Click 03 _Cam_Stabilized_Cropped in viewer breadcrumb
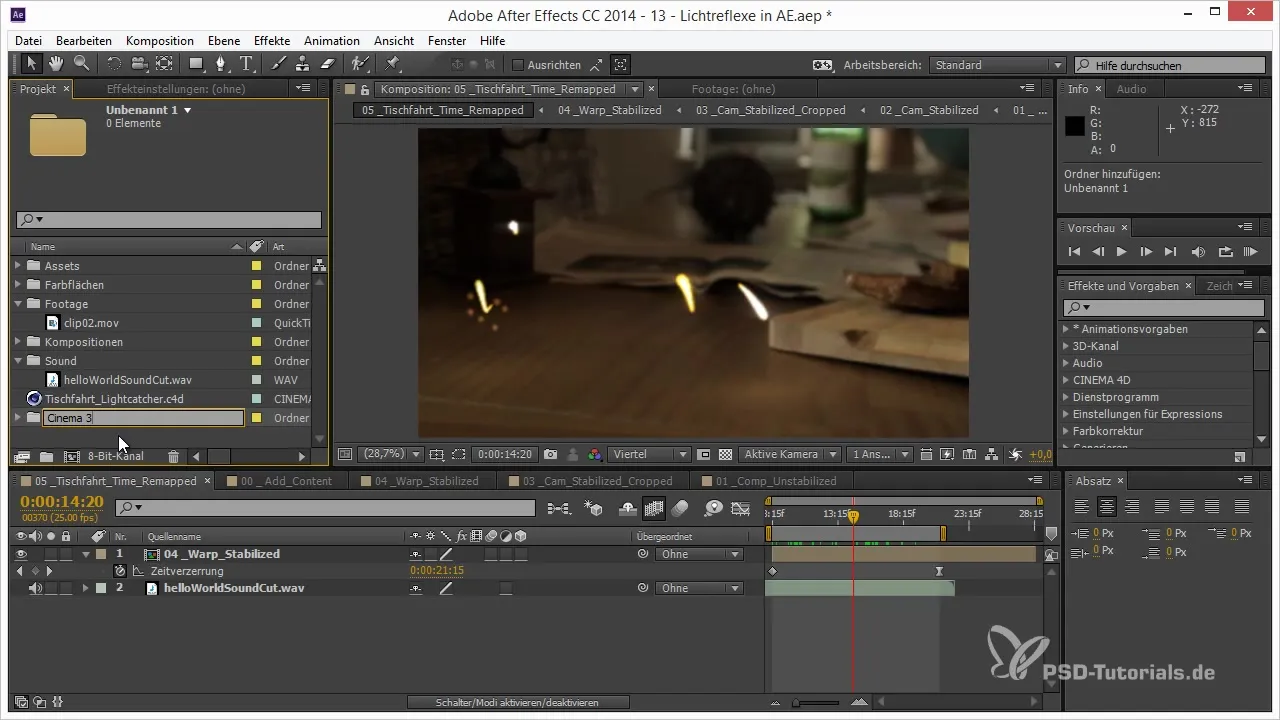This screenshot has height=720, width=1280. point(770,110)
